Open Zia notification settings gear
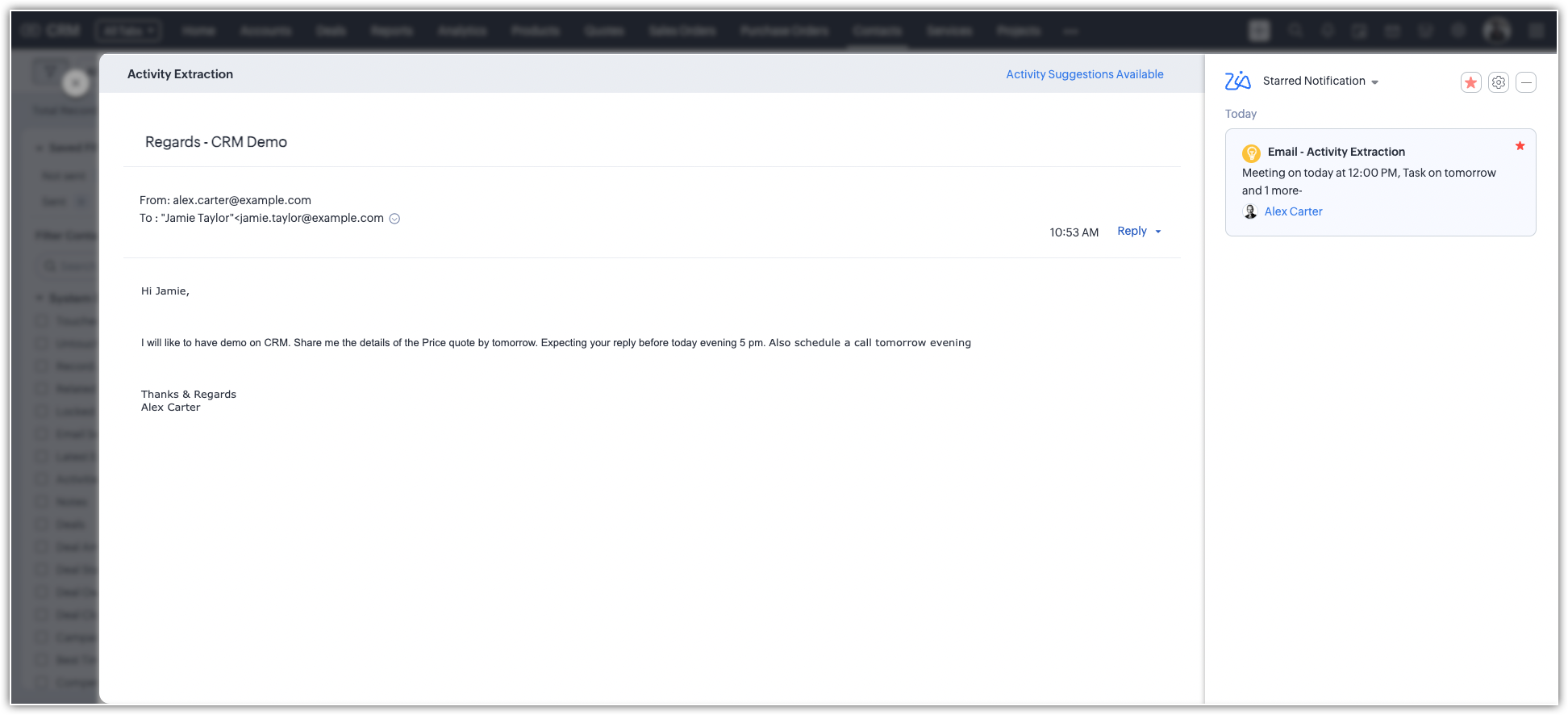This screenshot has height=715, width=1568. [1498, 82]
